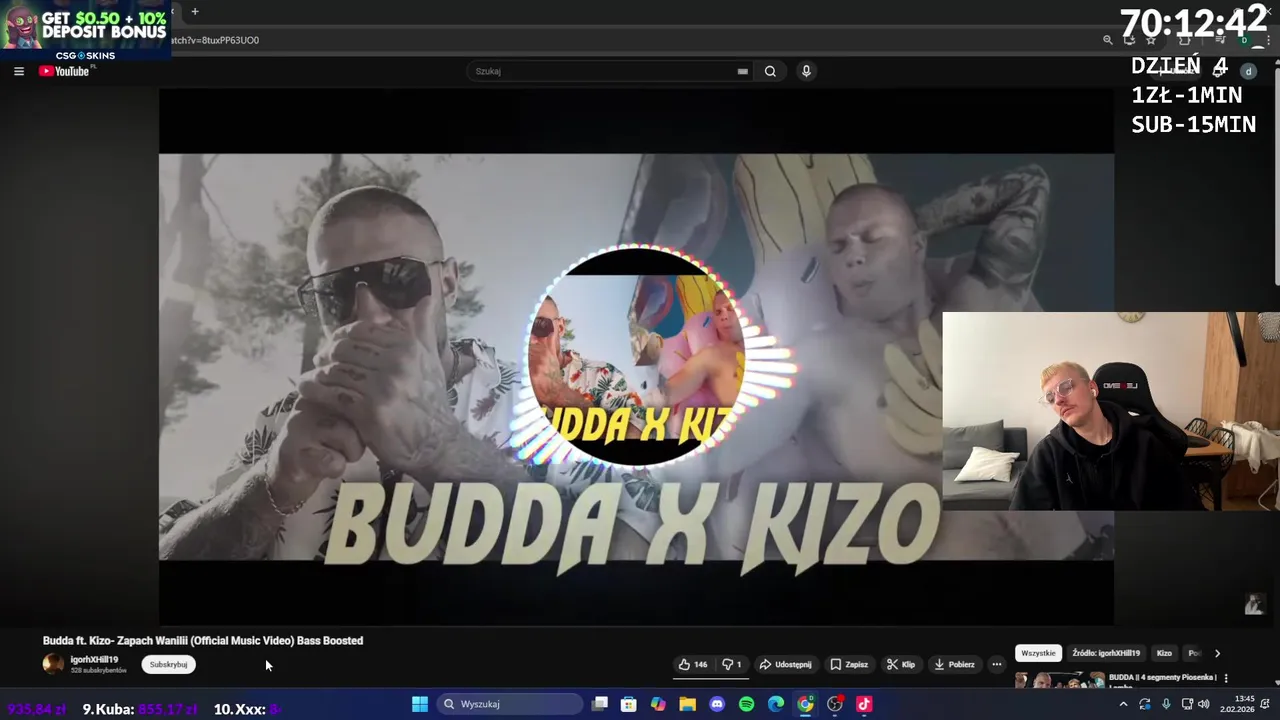This screenshot has width=1280, height=720.
Task: Click the browser zoom magnifier icon
Action: 1107,40
